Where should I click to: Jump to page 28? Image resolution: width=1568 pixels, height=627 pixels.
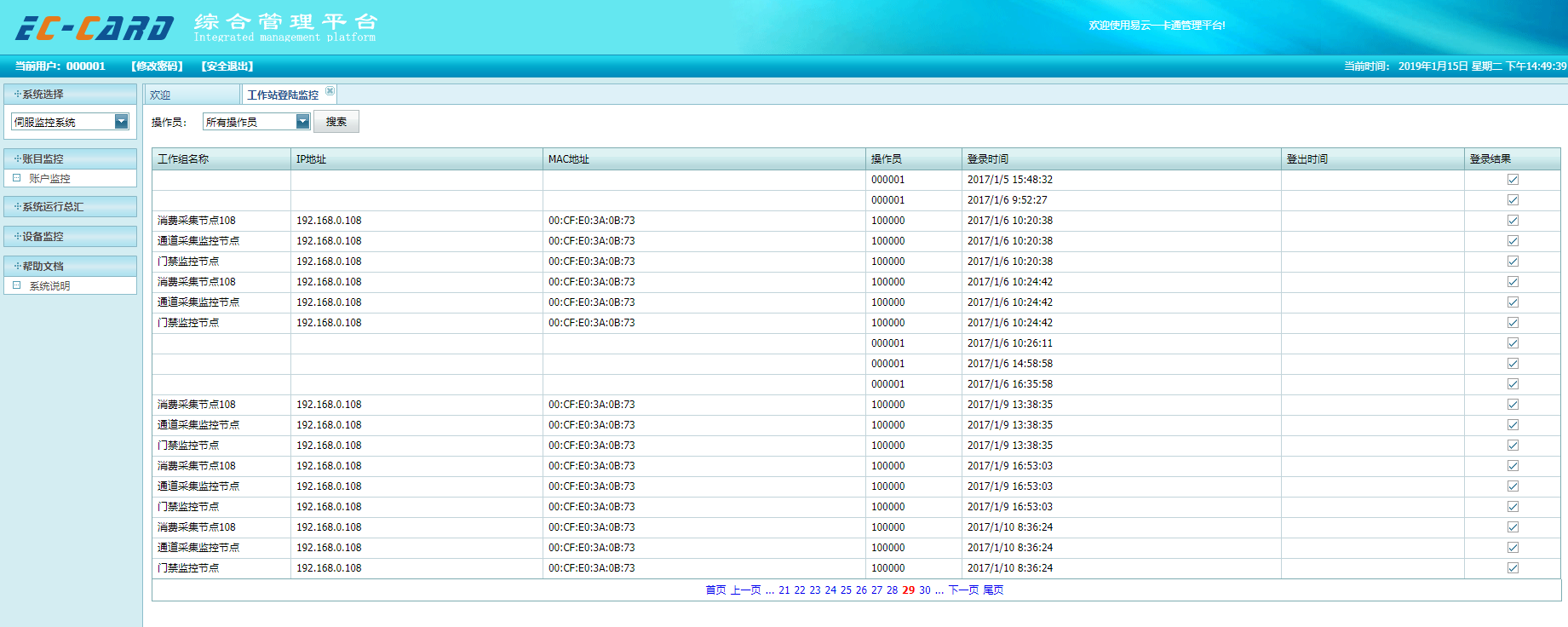click(892, 590)
